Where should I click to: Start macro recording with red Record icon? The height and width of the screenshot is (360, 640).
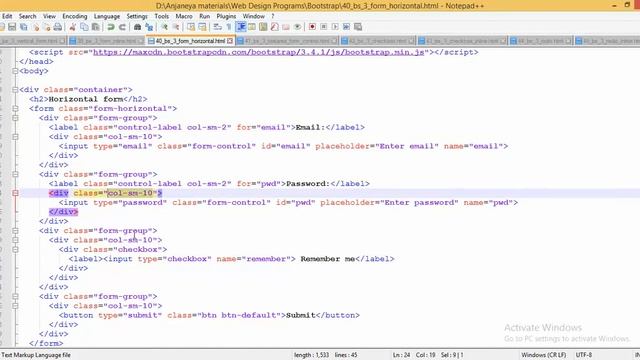coord(312,27)
